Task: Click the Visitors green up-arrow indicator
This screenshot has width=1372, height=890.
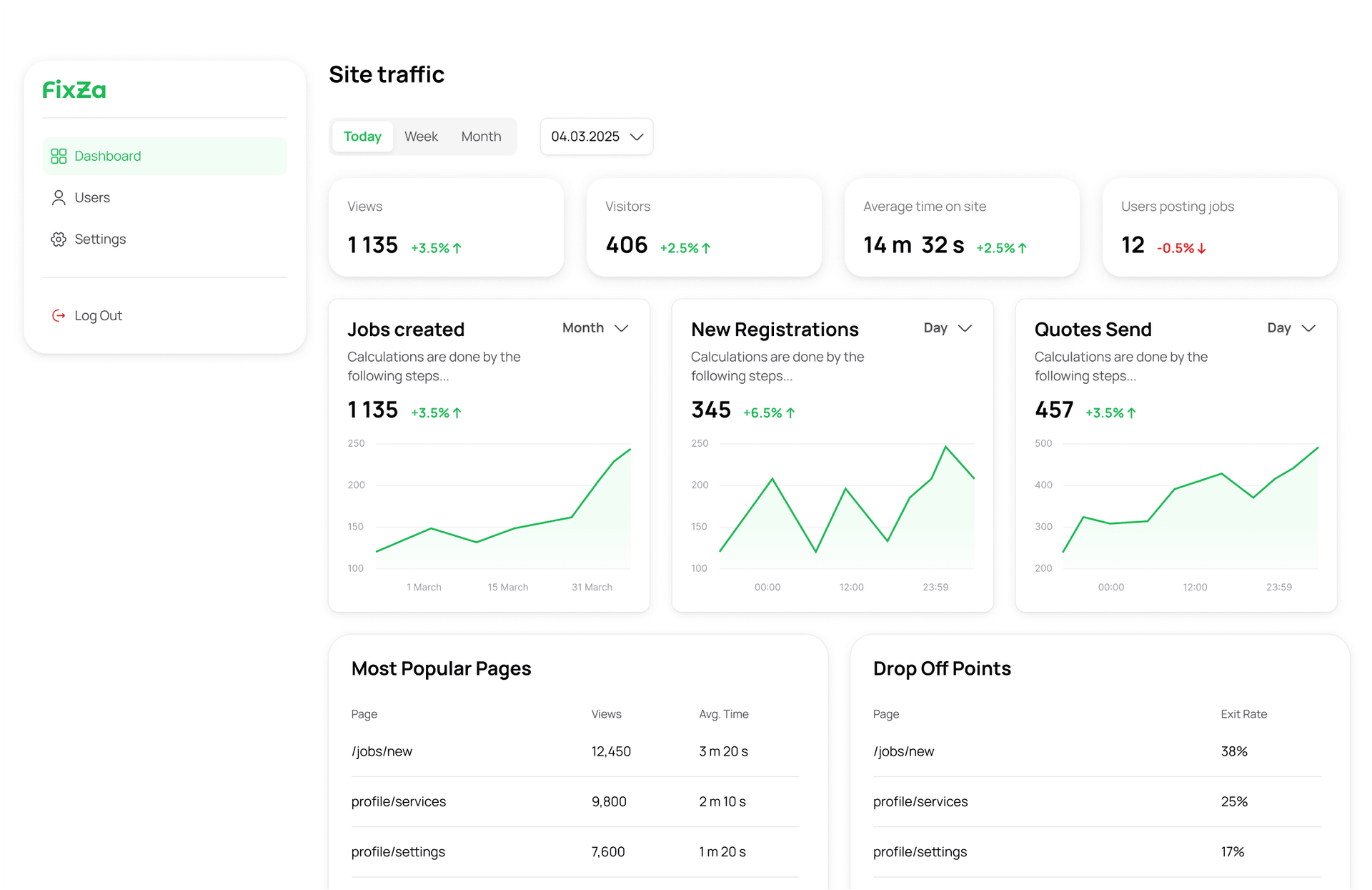Action: 706,248
